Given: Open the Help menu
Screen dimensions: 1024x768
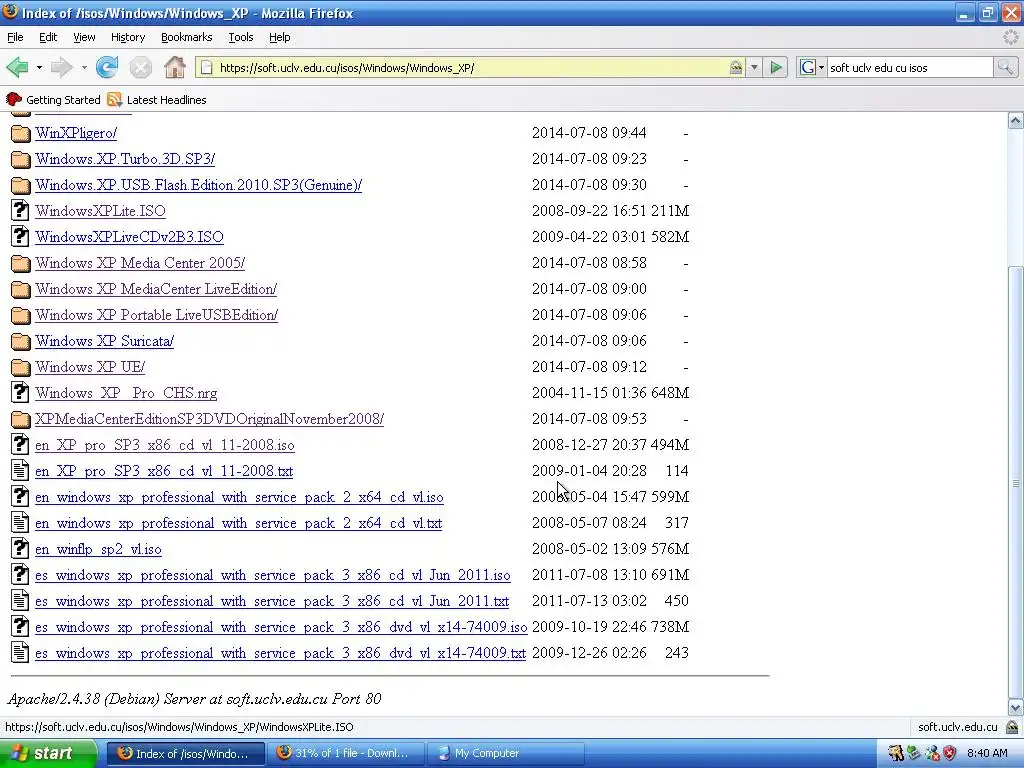Looking at the screenshot, I should pyautogui.click(x=280, y=37).
